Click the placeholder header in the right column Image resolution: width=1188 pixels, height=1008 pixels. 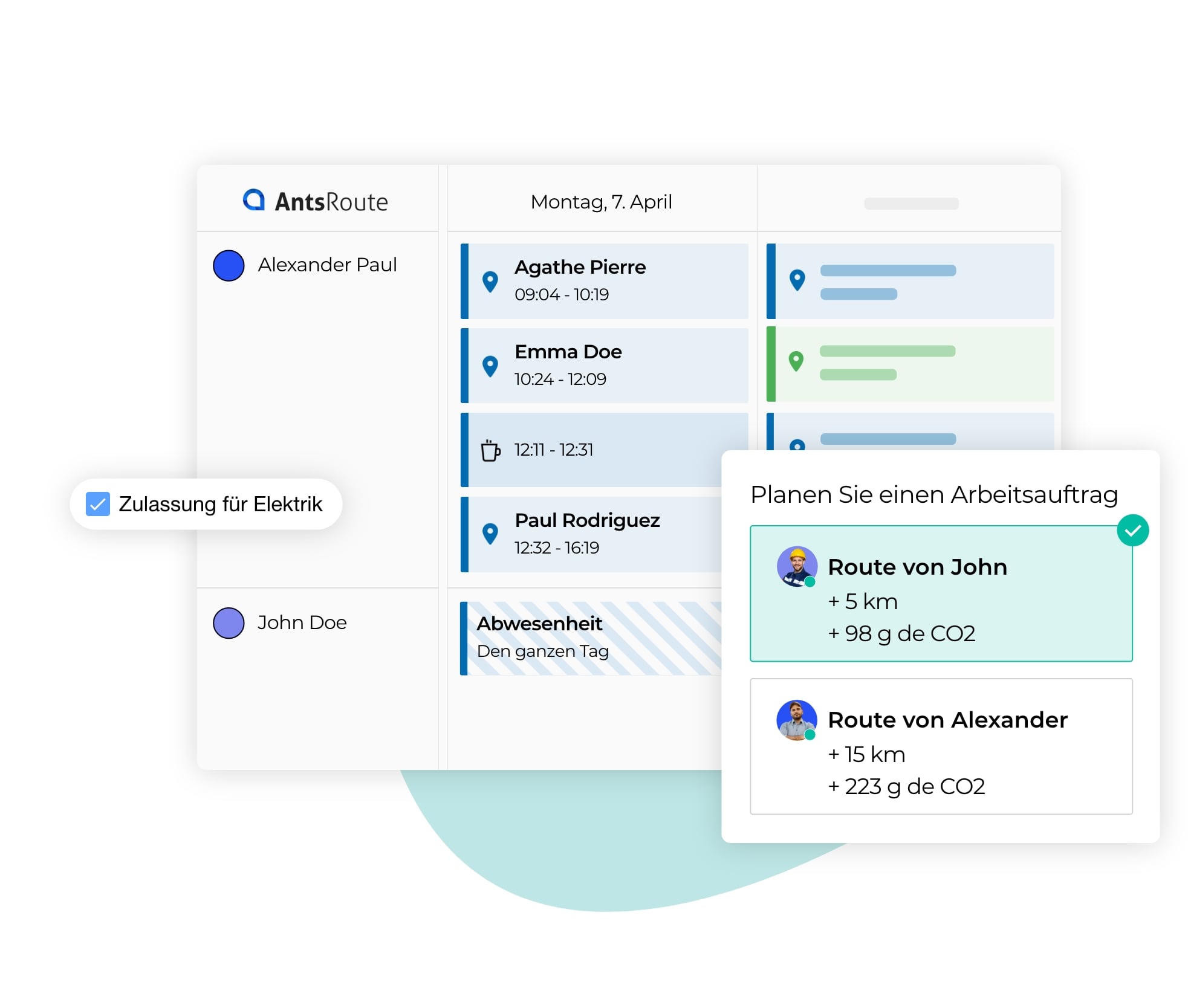point(910,204)
